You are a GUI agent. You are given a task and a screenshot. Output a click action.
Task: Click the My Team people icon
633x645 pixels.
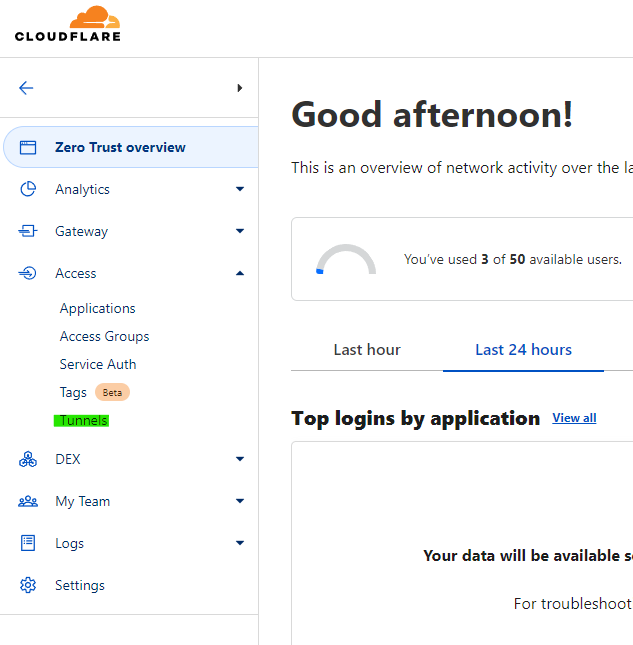[28, 501]
